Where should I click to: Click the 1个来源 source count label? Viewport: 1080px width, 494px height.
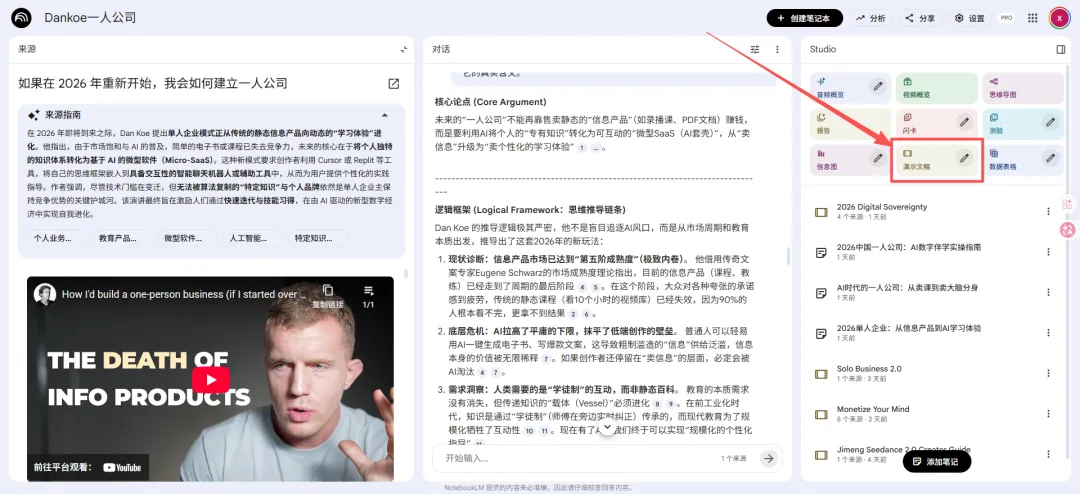(x=735, y=458)
